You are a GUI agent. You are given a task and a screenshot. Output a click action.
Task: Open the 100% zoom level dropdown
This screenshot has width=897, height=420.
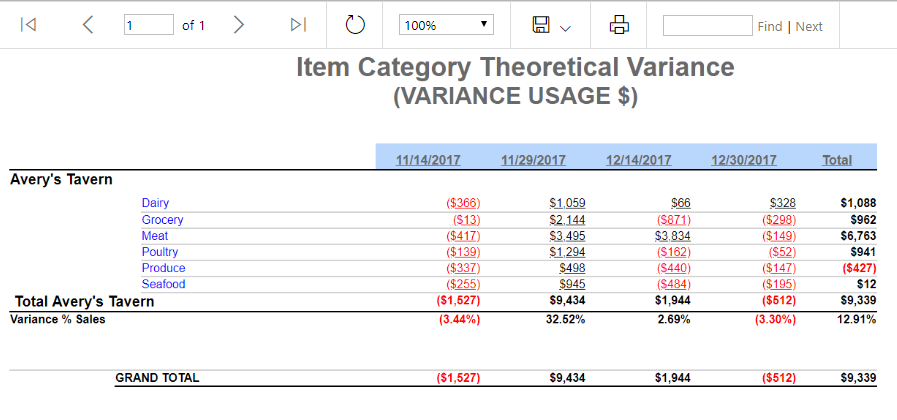(446, 25)
